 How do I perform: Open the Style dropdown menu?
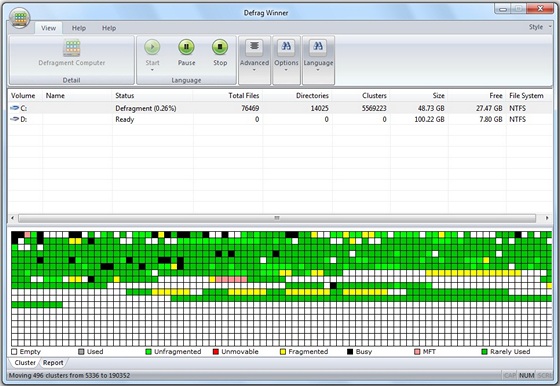pyautogui.click(x=540, y=27)
